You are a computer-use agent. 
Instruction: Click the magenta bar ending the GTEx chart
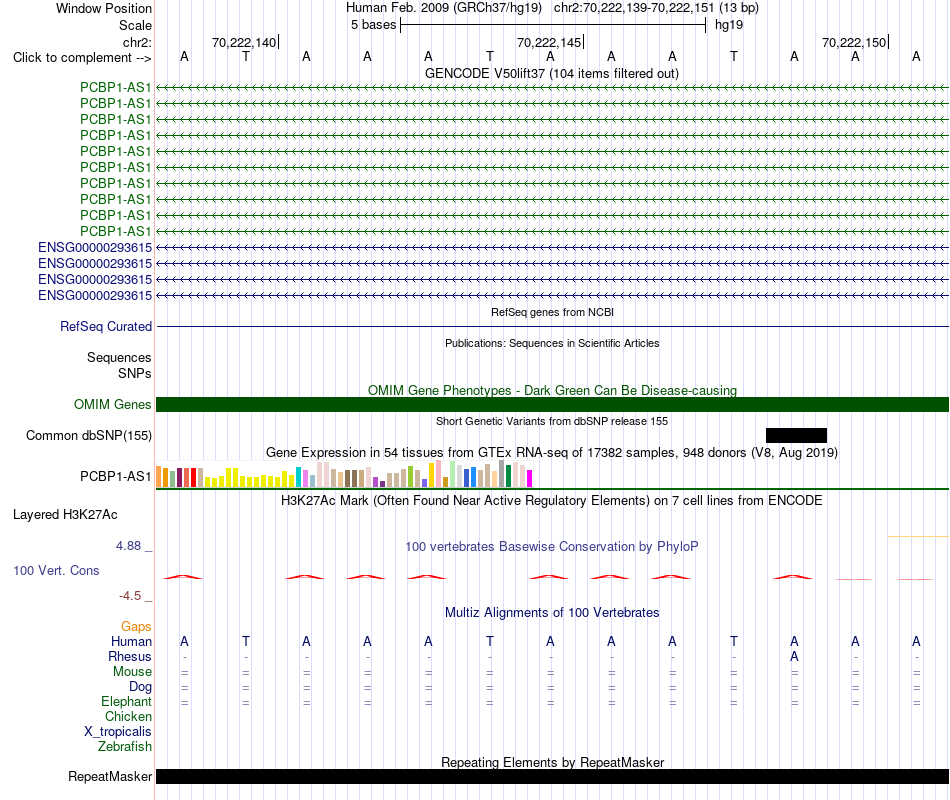[530, 478]
